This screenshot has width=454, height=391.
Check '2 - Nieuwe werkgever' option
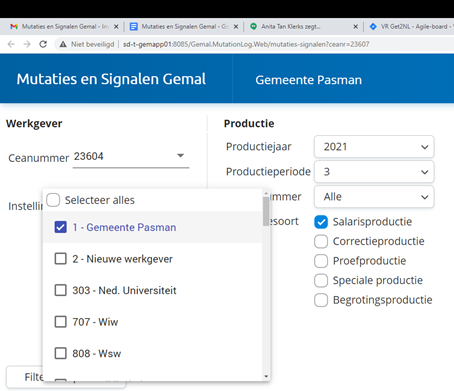click(61, 259)
